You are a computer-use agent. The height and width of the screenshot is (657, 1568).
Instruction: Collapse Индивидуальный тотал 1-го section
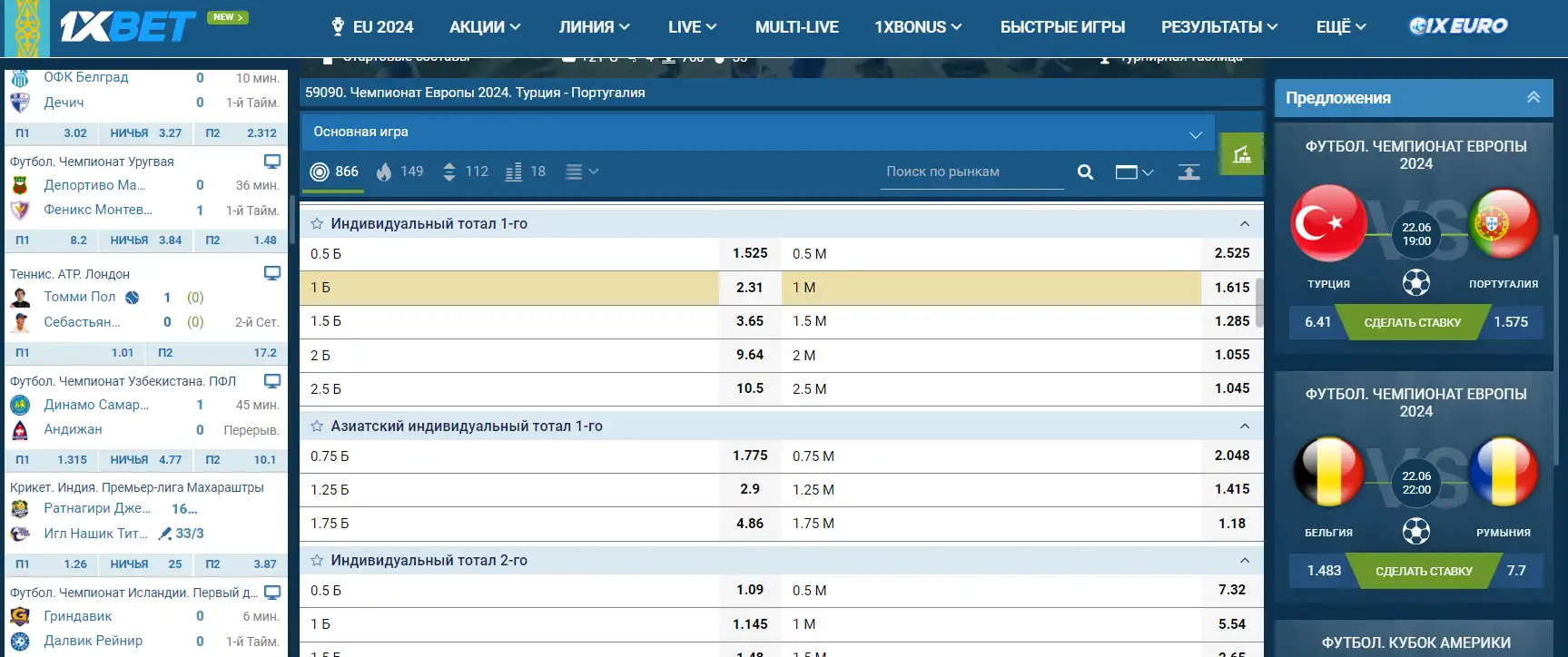(x=1245, y=224)
